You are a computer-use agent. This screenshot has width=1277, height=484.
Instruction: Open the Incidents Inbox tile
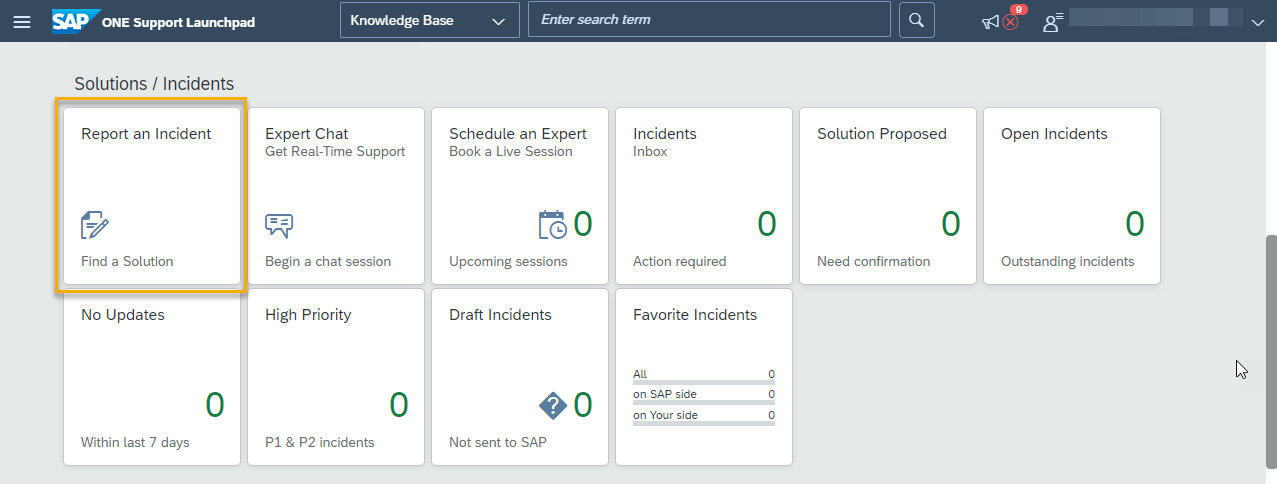pyautogui.click(x=704, y=196)
